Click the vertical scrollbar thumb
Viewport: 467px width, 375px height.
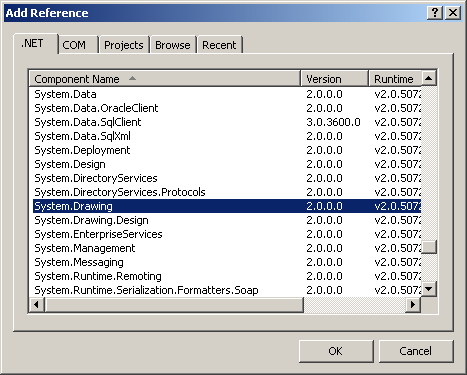click(x=429, y=247)
